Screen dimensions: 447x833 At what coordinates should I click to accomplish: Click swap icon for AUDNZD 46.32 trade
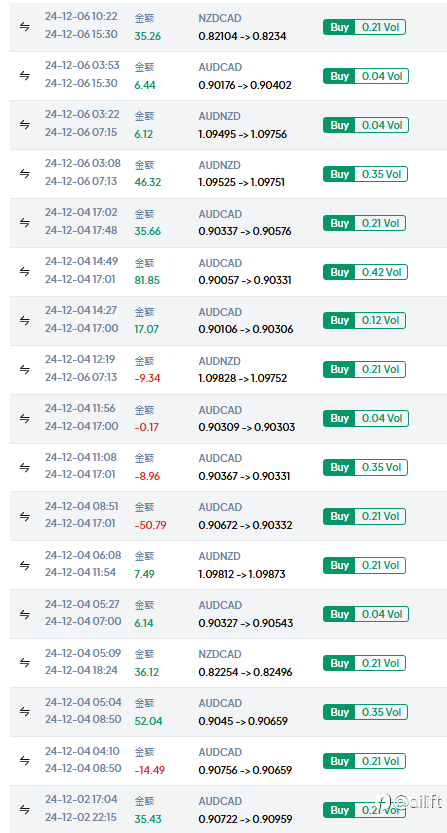[24, 174]
